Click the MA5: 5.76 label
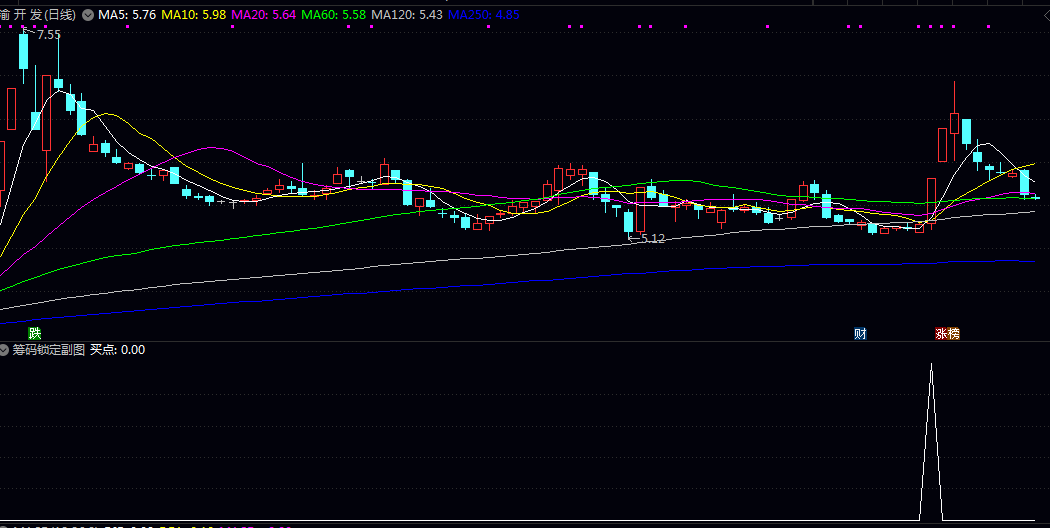The width and height of the screenshot is (1050, 528). [126, 15]
